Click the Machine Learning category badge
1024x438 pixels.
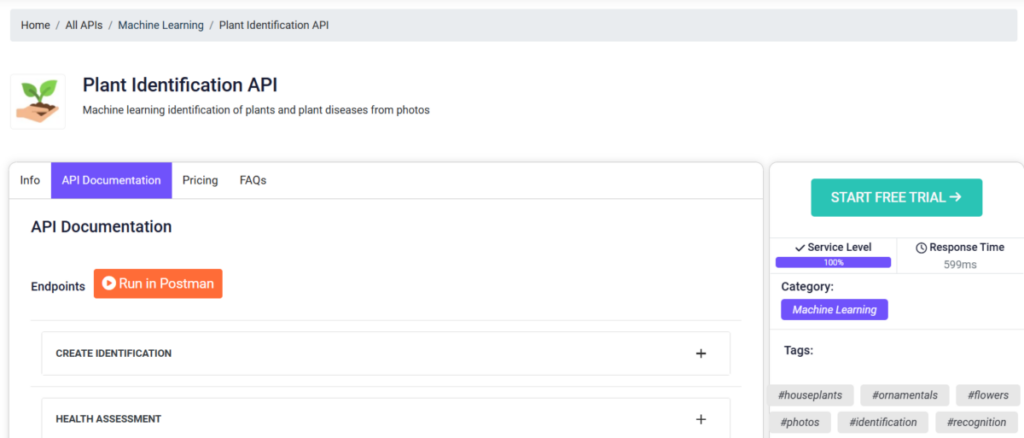(834, 309)
